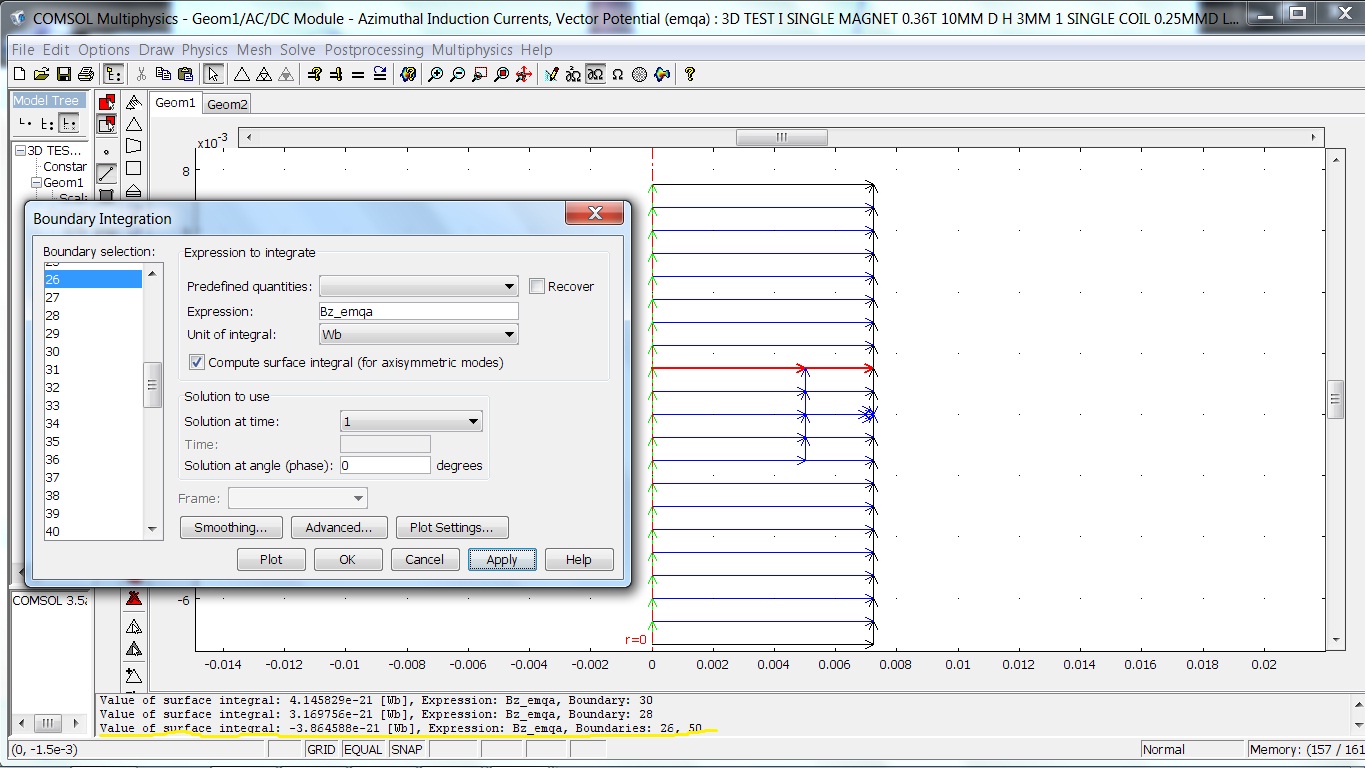Click the Apply button
This screenshot has width=1366, height=768.
coord(502,560)
